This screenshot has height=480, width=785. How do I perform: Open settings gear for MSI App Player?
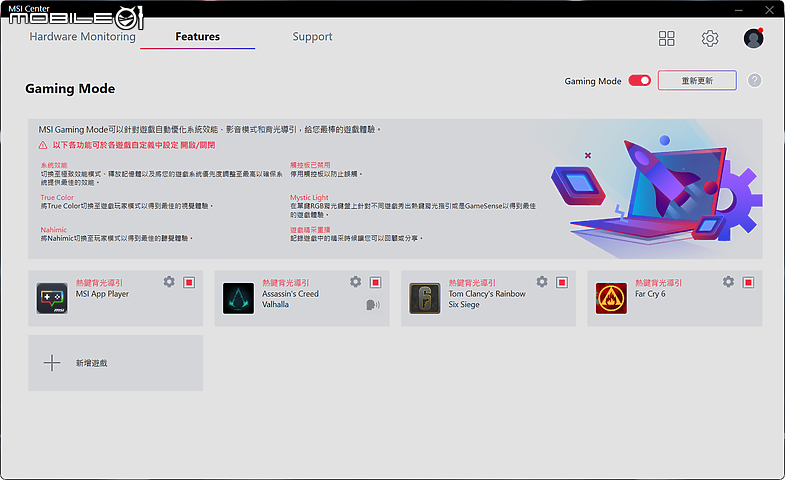pyautogui.click(x=169, y=282)
